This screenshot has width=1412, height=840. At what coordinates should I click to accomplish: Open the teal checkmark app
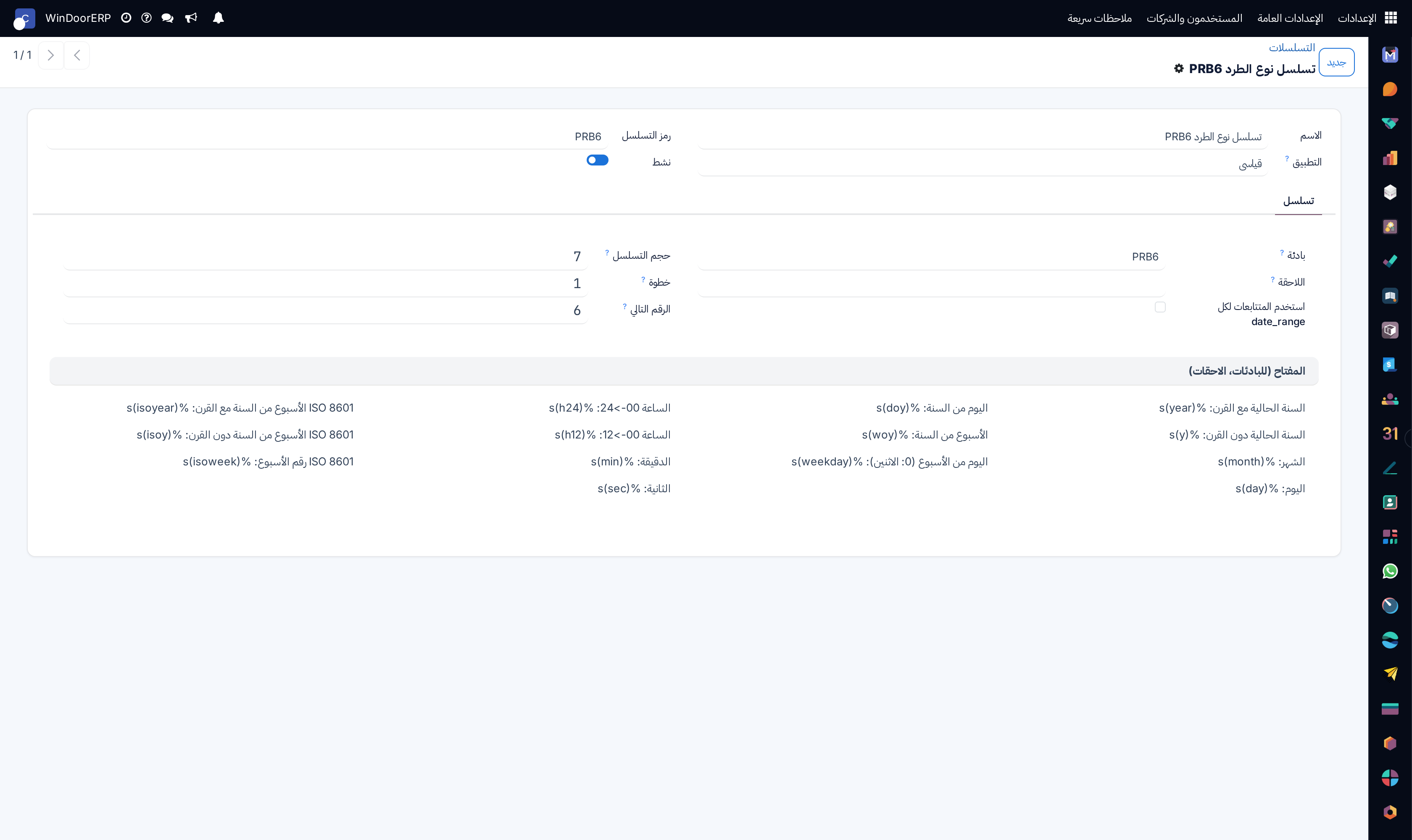click(x=1390, y=262)
